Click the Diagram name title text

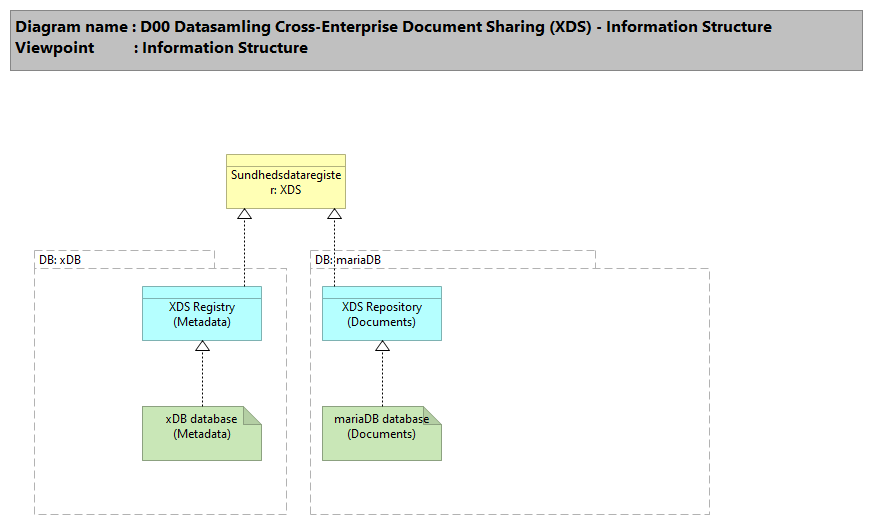394,27
